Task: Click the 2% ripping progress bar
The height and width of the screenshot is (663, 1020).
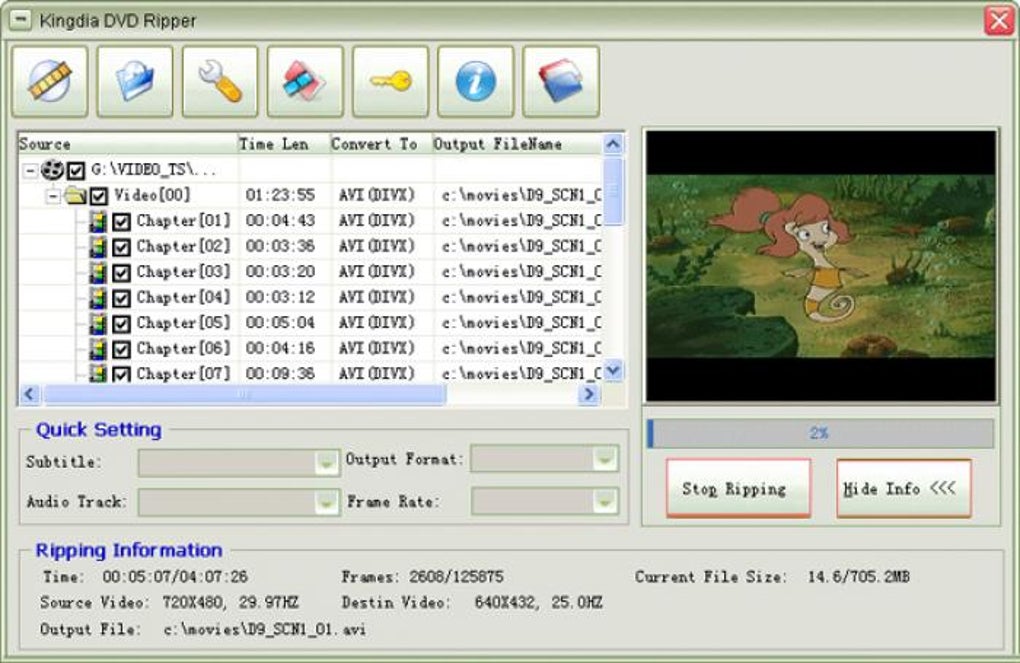Action: pos(820,433)
